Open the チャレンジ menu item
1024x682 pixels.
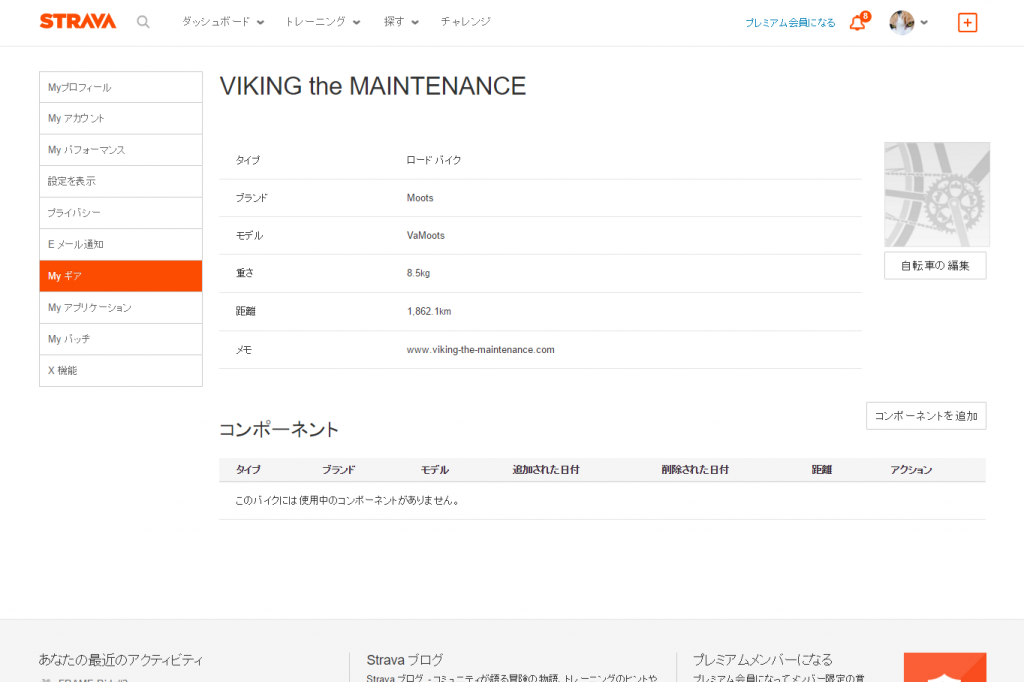pos(465,22)
